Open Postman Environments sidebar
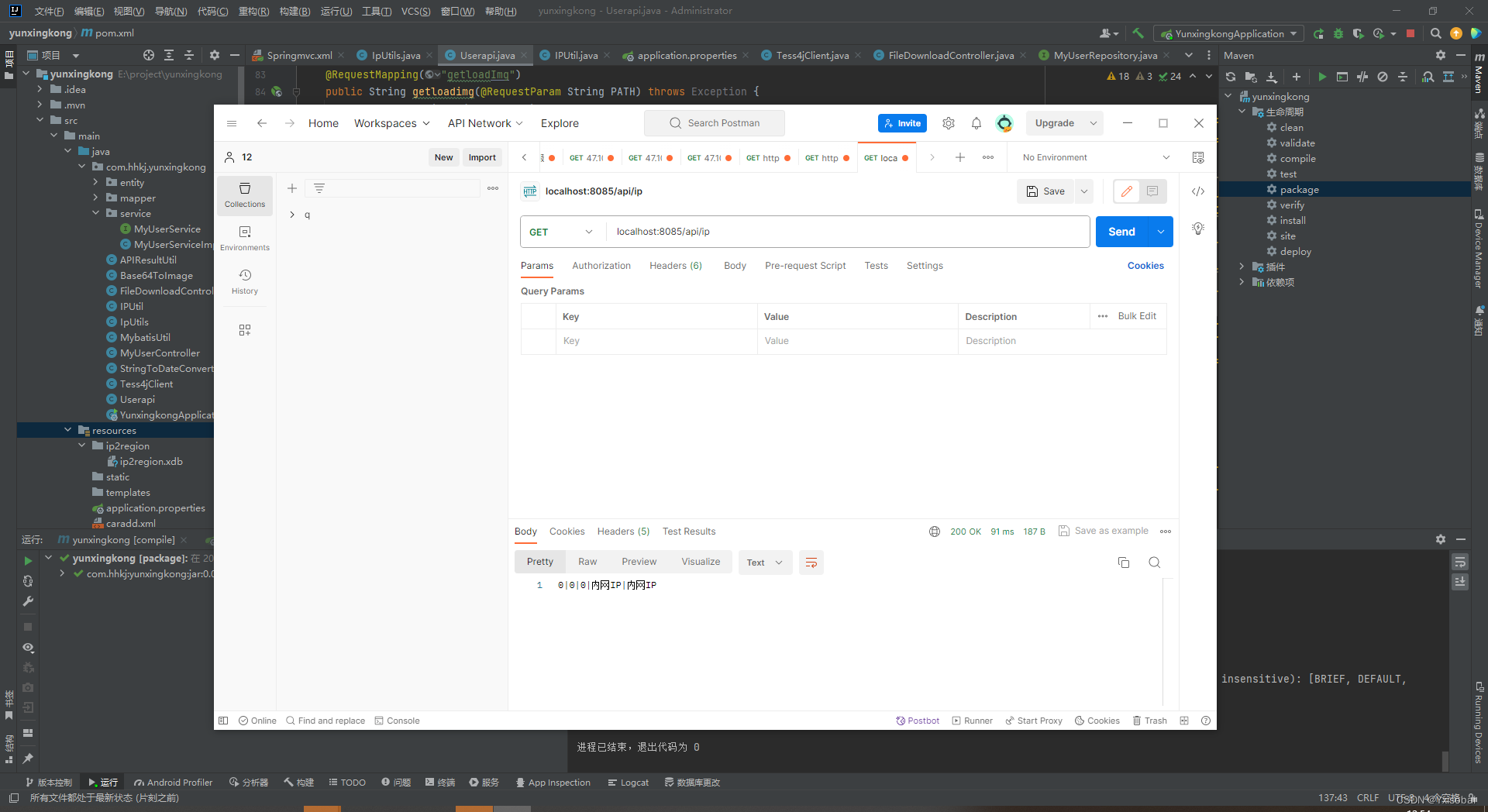This screenshot has width=1488, height=812. pyautogui.click(x=245, y=239)
